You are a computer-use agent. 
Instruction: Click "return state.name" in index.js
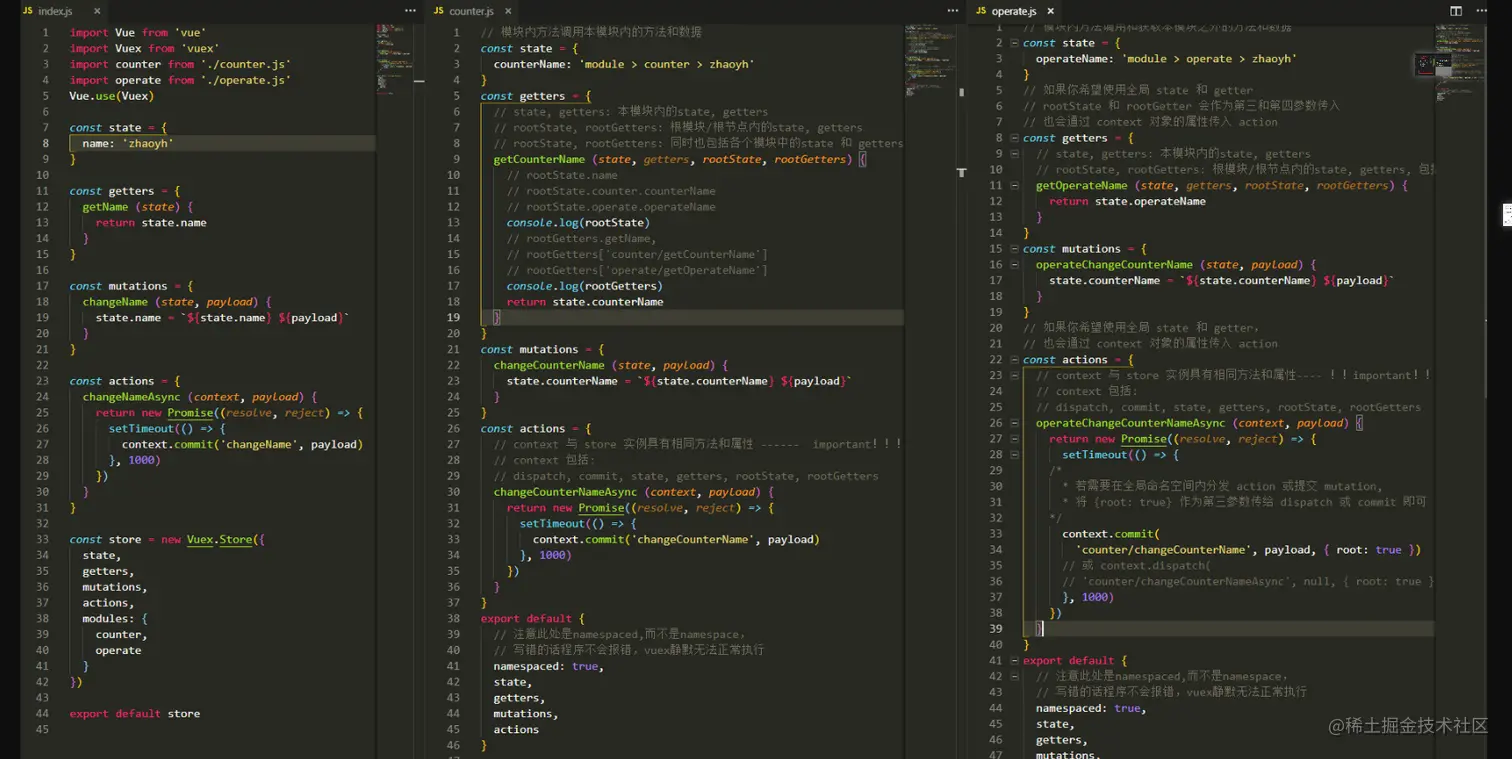pos(151,223)
